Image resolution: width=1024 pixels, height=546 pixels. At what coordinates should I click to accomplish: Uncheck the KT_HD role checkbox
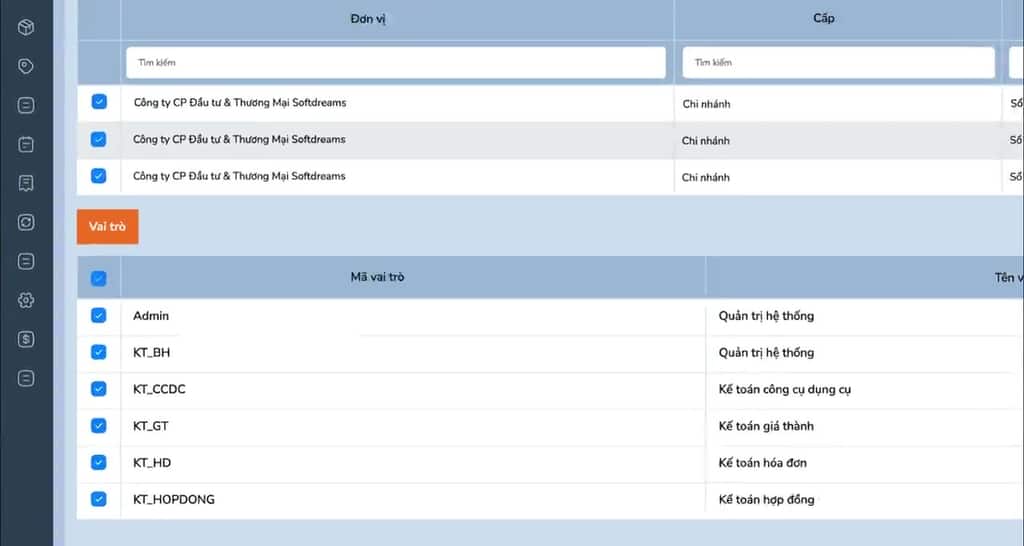click(x=99, y=462)
